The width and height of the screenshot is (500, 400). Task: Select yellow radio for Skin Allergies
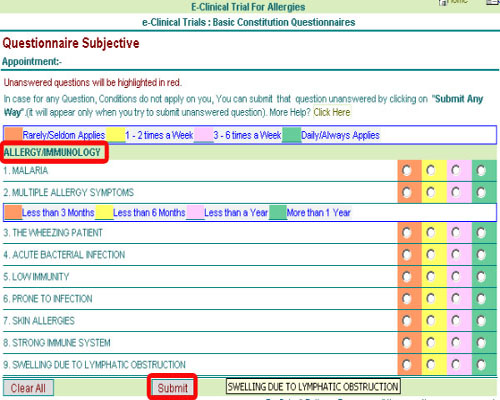431,321
